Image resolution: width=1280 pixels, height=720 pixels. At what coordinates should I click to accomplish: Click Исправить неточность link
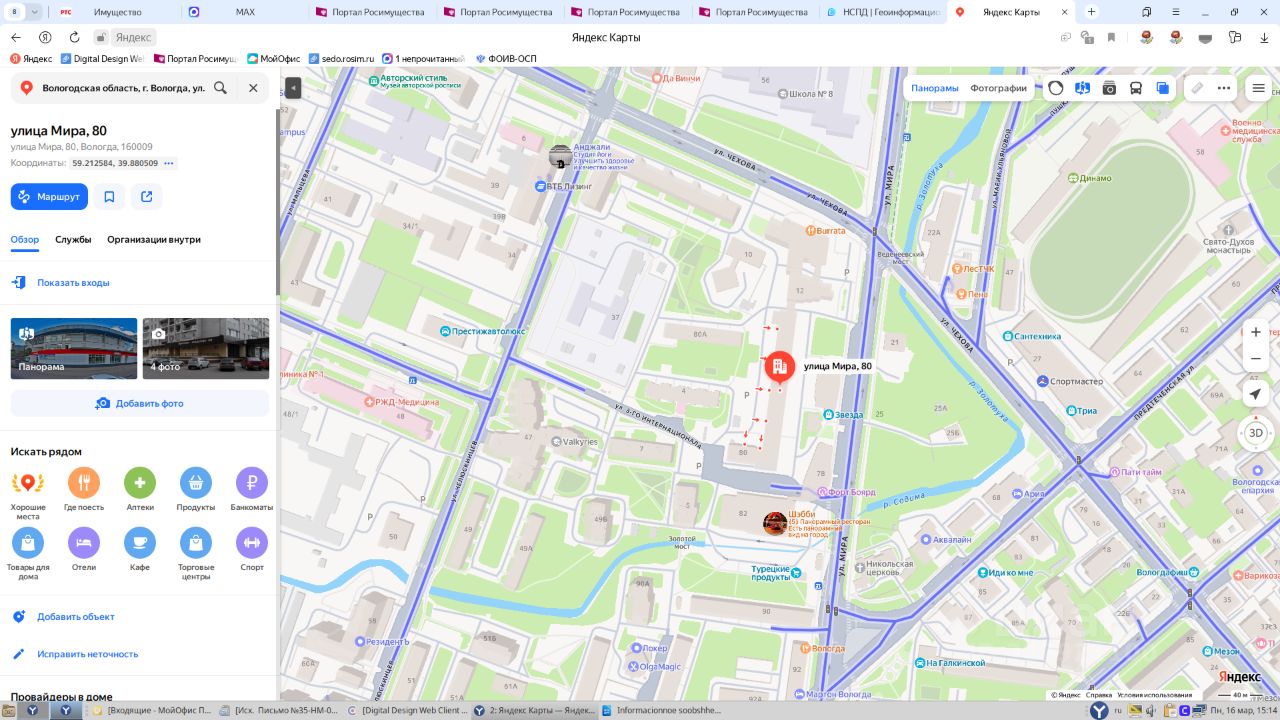(88, 654)
